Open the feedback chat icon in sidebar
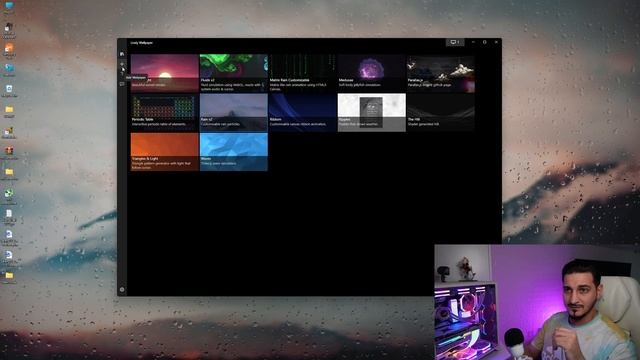This screenshot has height=360, width=640. pos(122,84)
